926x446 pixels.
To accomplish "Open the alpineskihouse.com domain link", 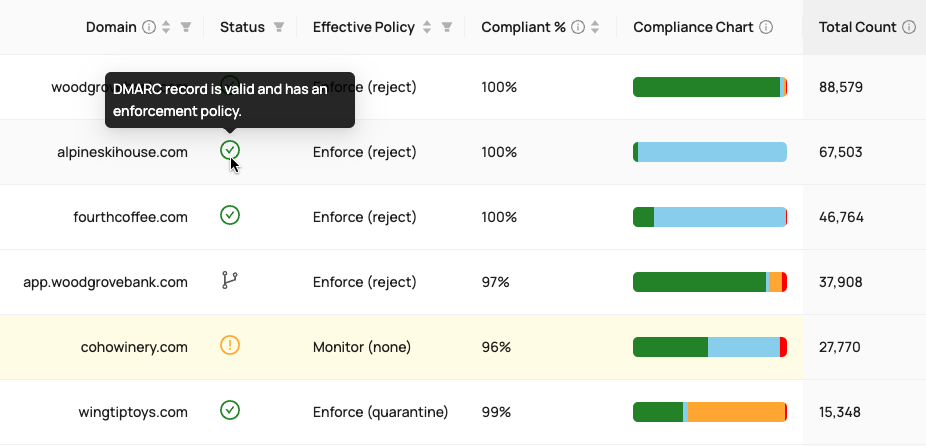I will [123, 152].
